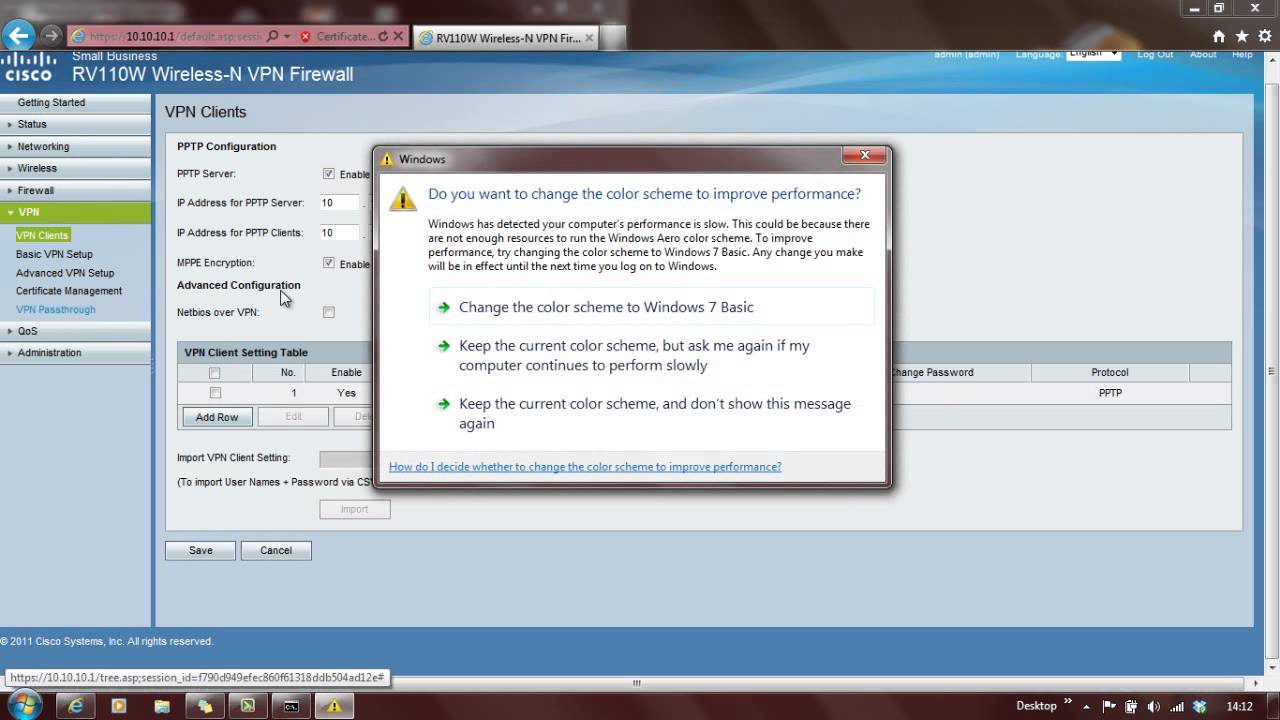Open the command prompt taskbar icon
This screenshot has height=720, width=1280.
(x=291, y=706)
